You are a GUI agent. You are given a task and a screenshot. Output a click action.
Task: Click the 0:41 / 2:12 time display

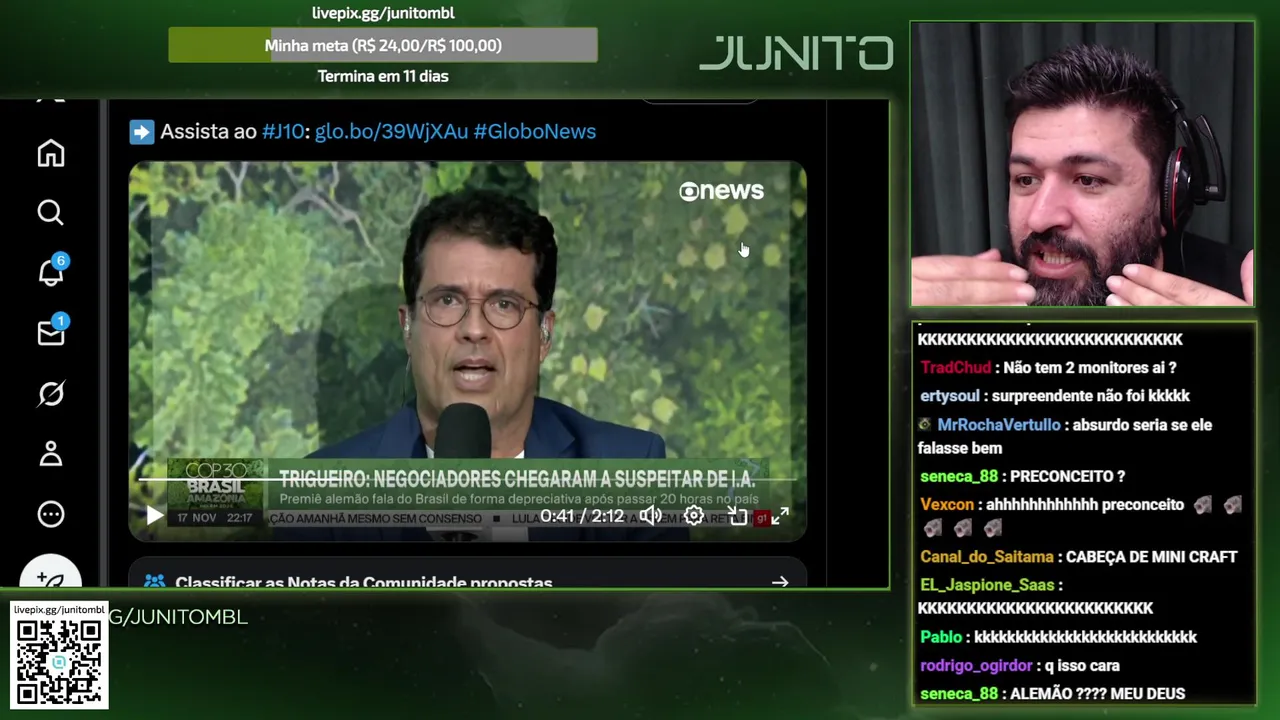[582, 516]
